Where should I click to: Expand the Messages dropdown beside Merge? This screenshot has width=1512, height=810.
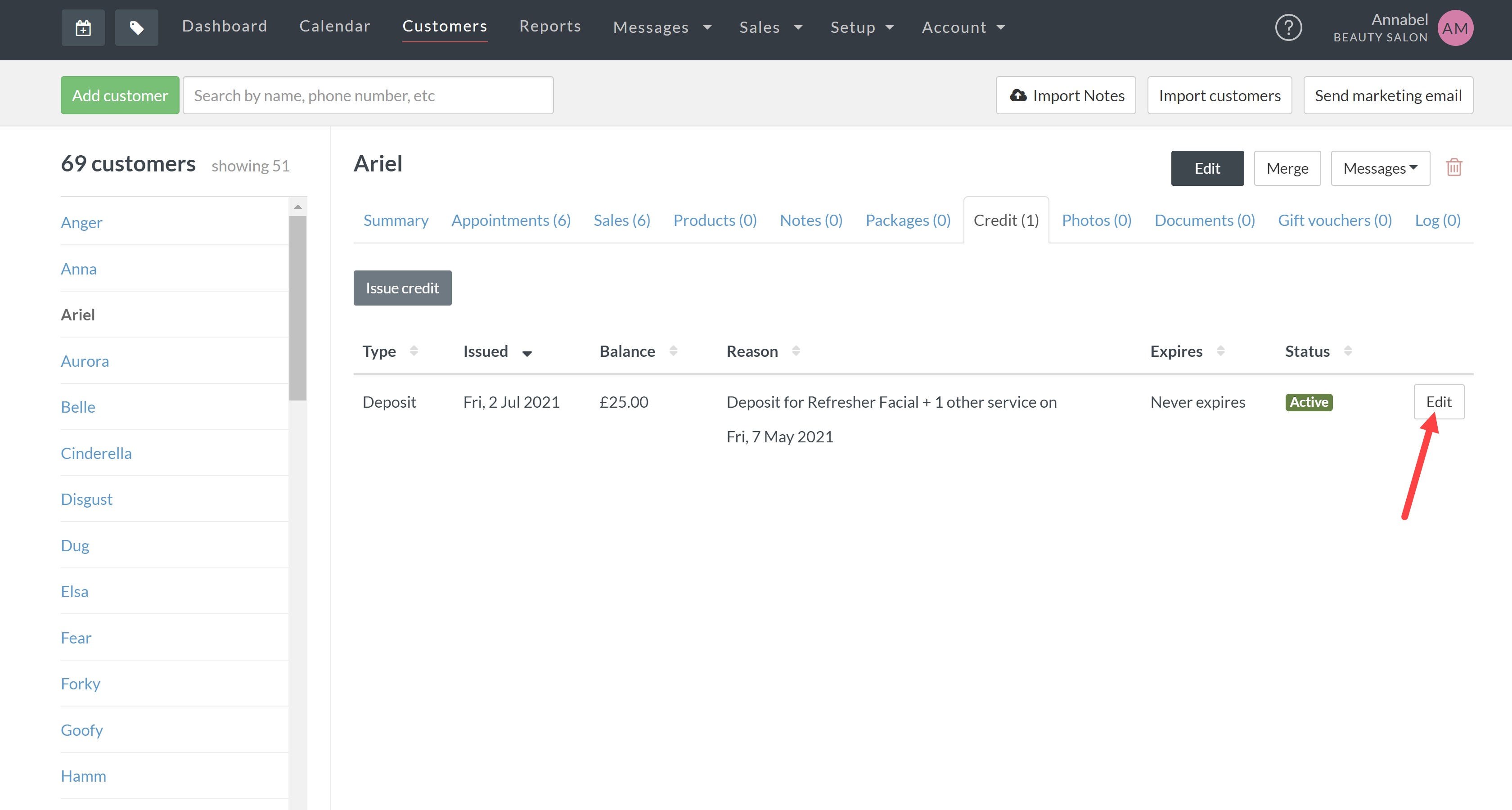point(1380,168)
